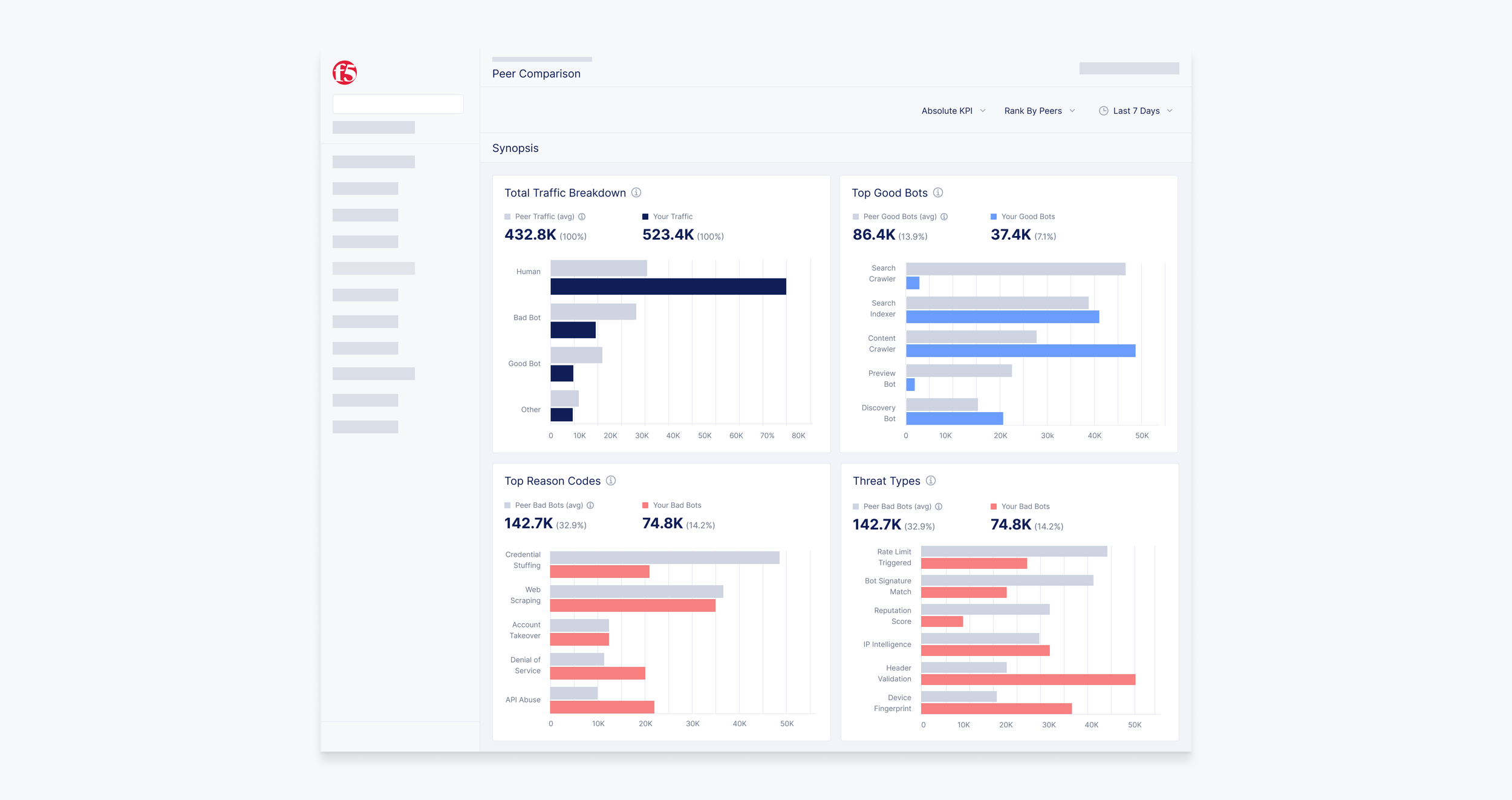Open the Absolute KPI dropdown
1512x800 pixels.
click(953, 111)
